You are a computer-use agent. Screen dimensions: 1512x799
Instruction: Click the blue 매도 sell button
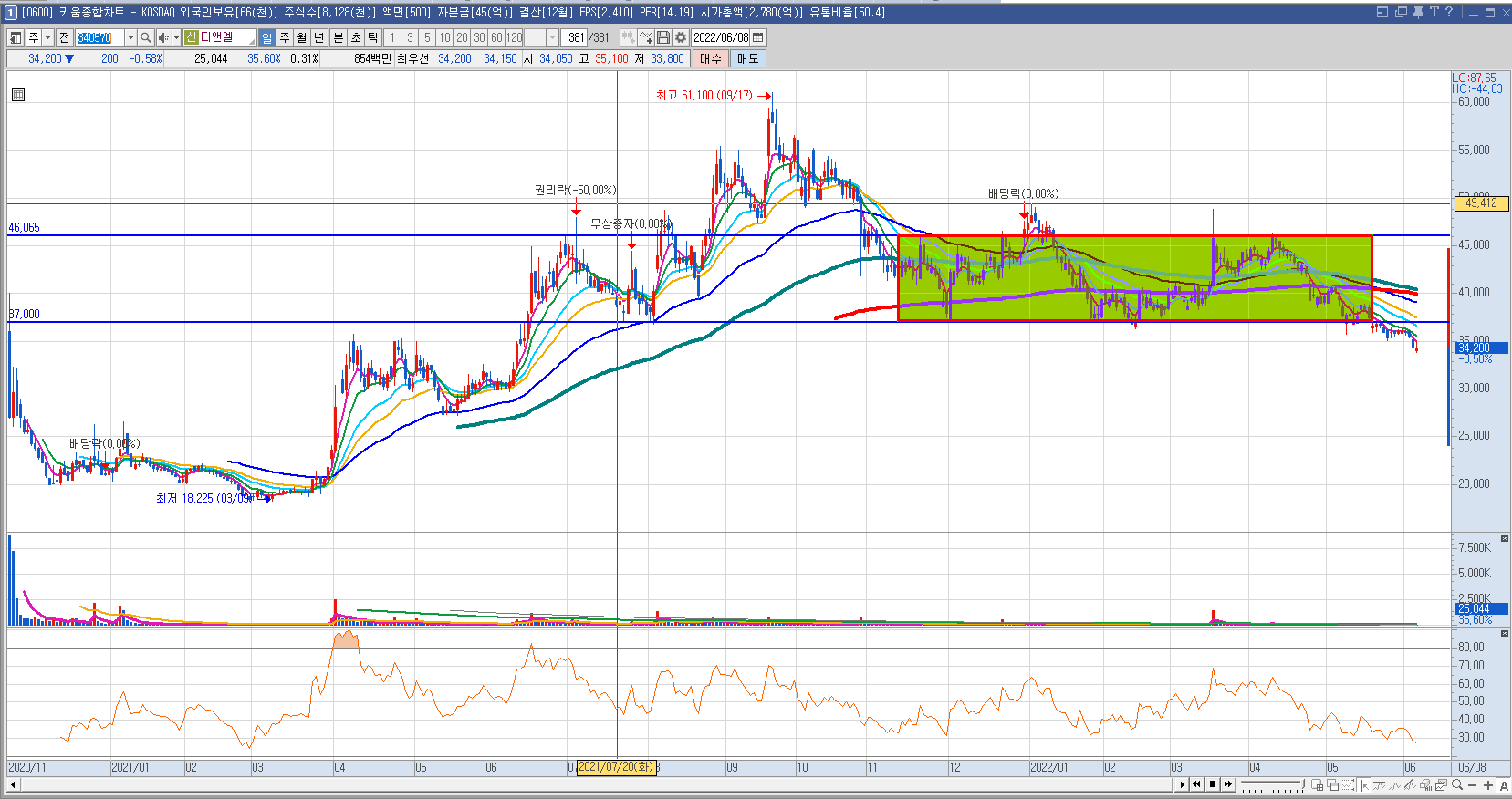(747, 58)
